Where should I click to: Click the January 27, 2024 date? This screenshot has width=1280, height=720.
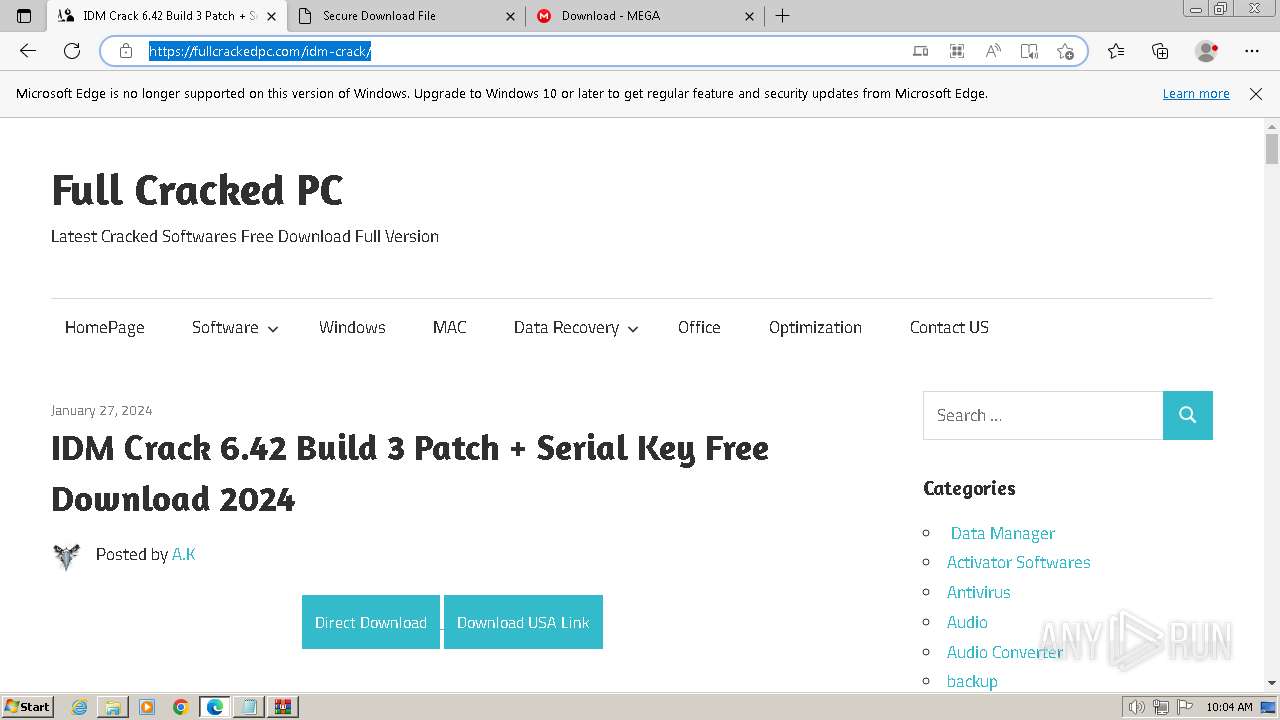(x=101, y=410)
